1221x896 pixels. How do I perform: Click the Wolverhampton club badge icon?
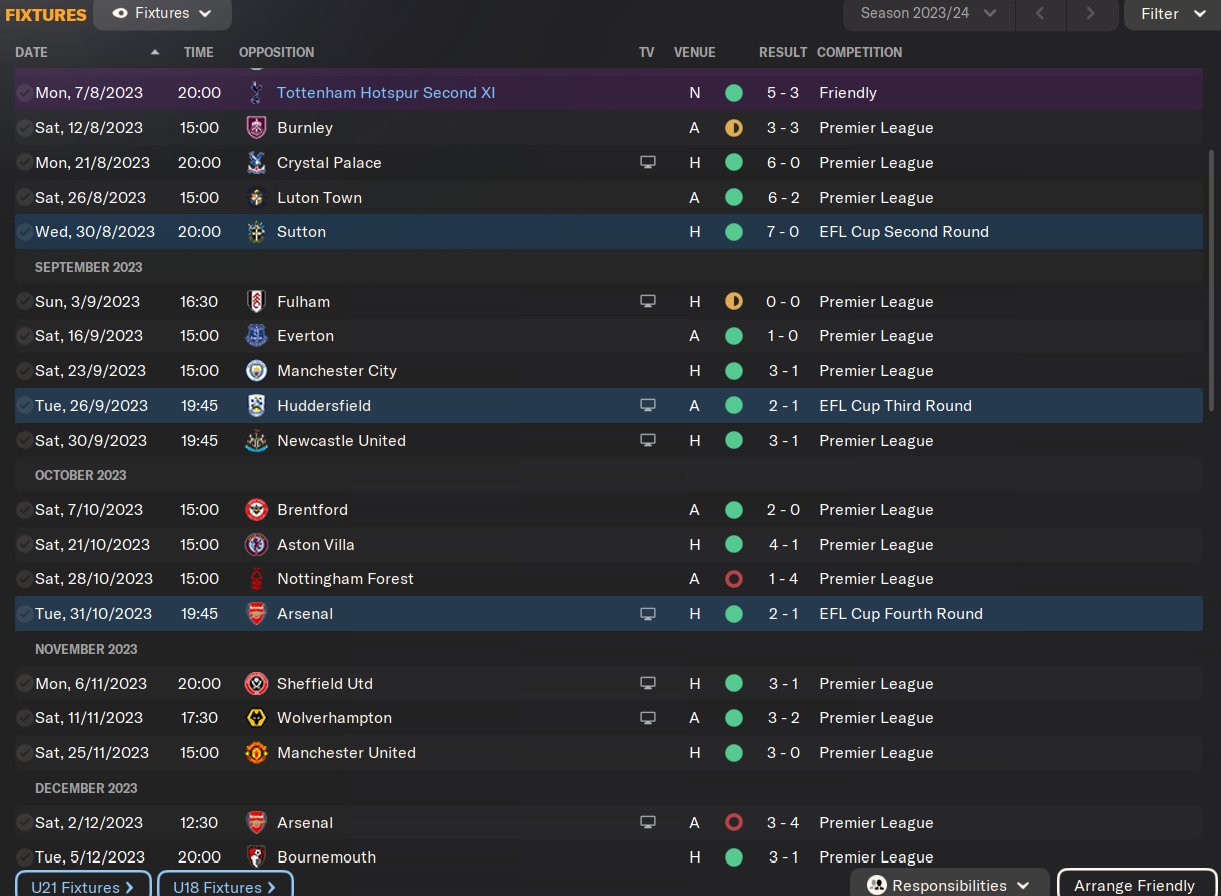click(x=256, y=718)
